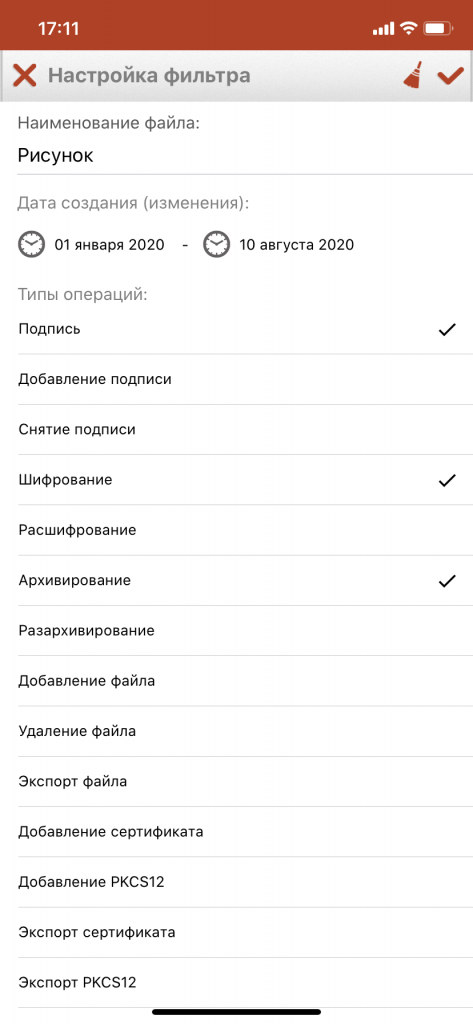473x1024 pixels.
Task: Uncheck the Шифрование operation type
Action: pos(236,480)
